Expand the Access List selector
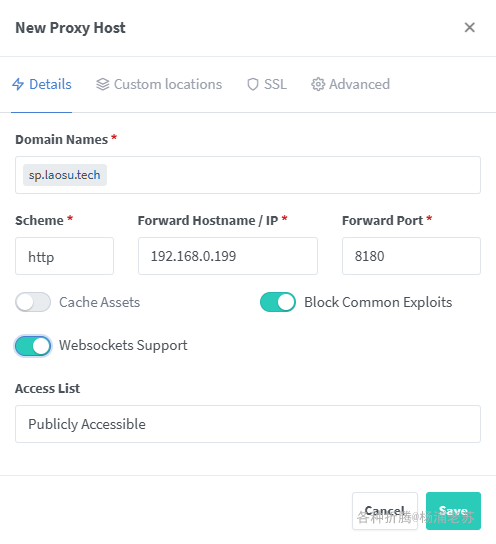 click(x=248, y=424)
